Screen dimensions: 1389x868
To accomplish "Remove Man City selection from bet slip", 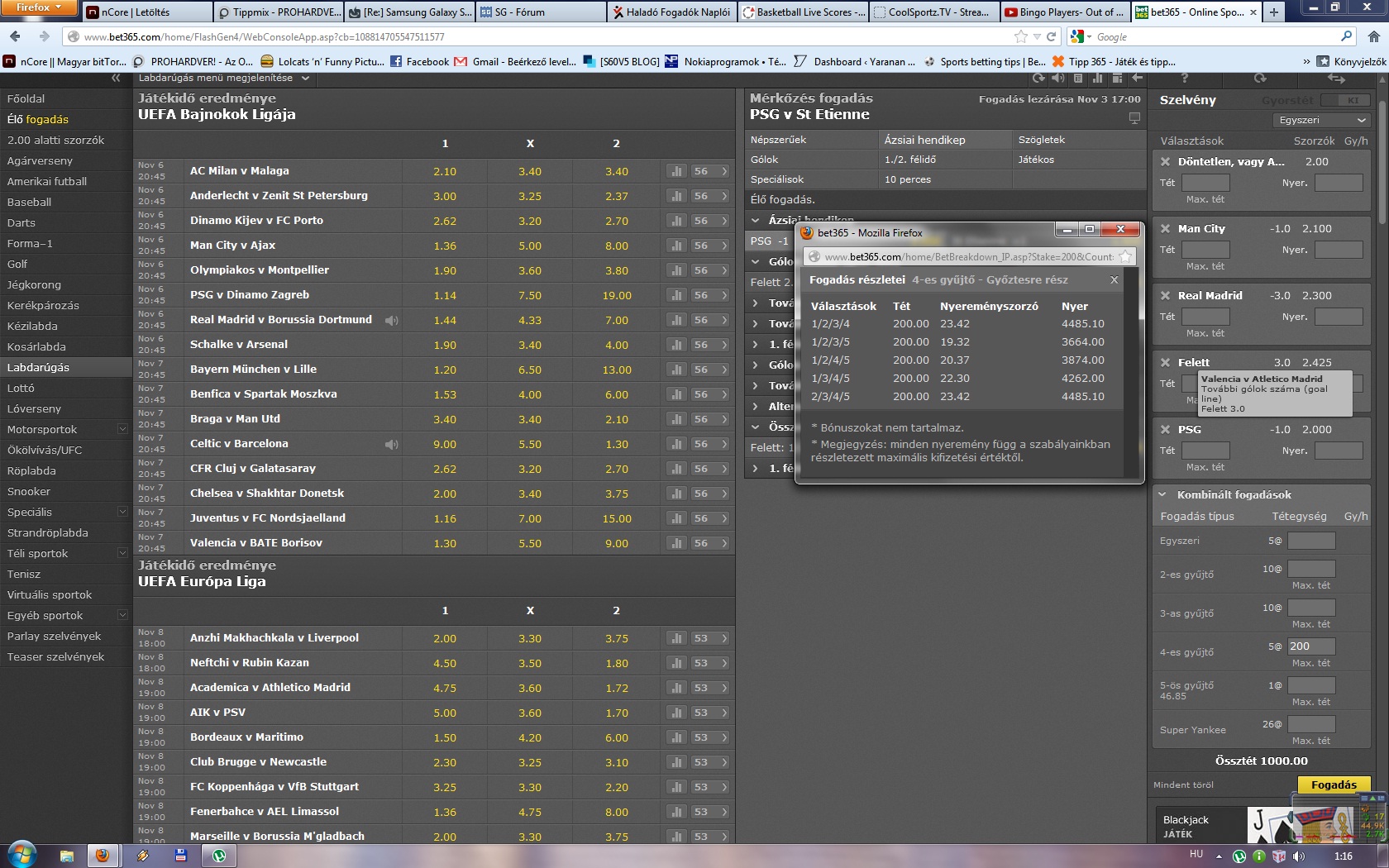I will [1165, 229].
